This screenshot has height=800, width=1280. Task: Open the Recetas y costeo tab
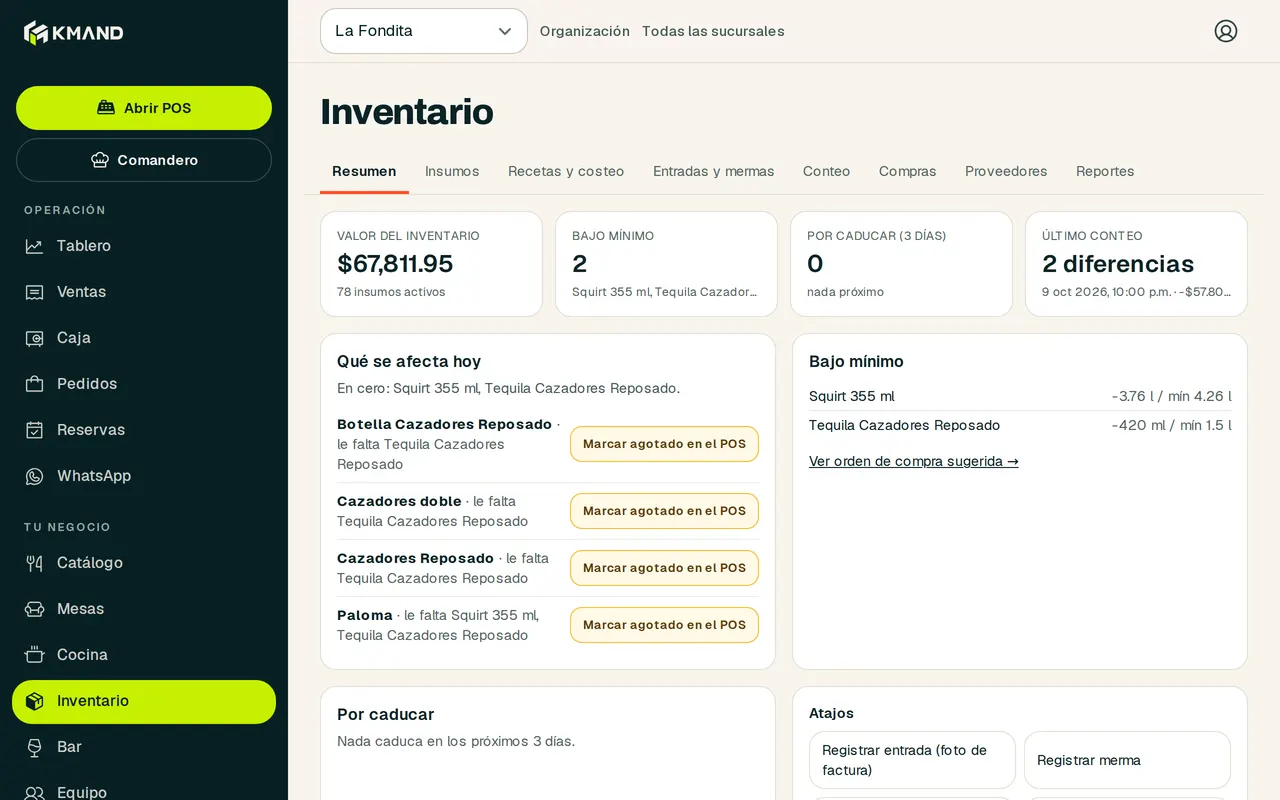pos(566,171)
